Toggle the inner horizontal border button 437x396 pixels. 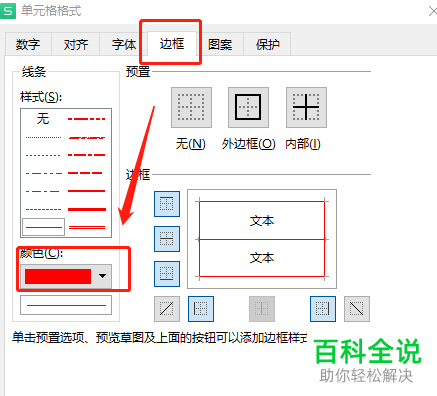[x=167, y=239]
